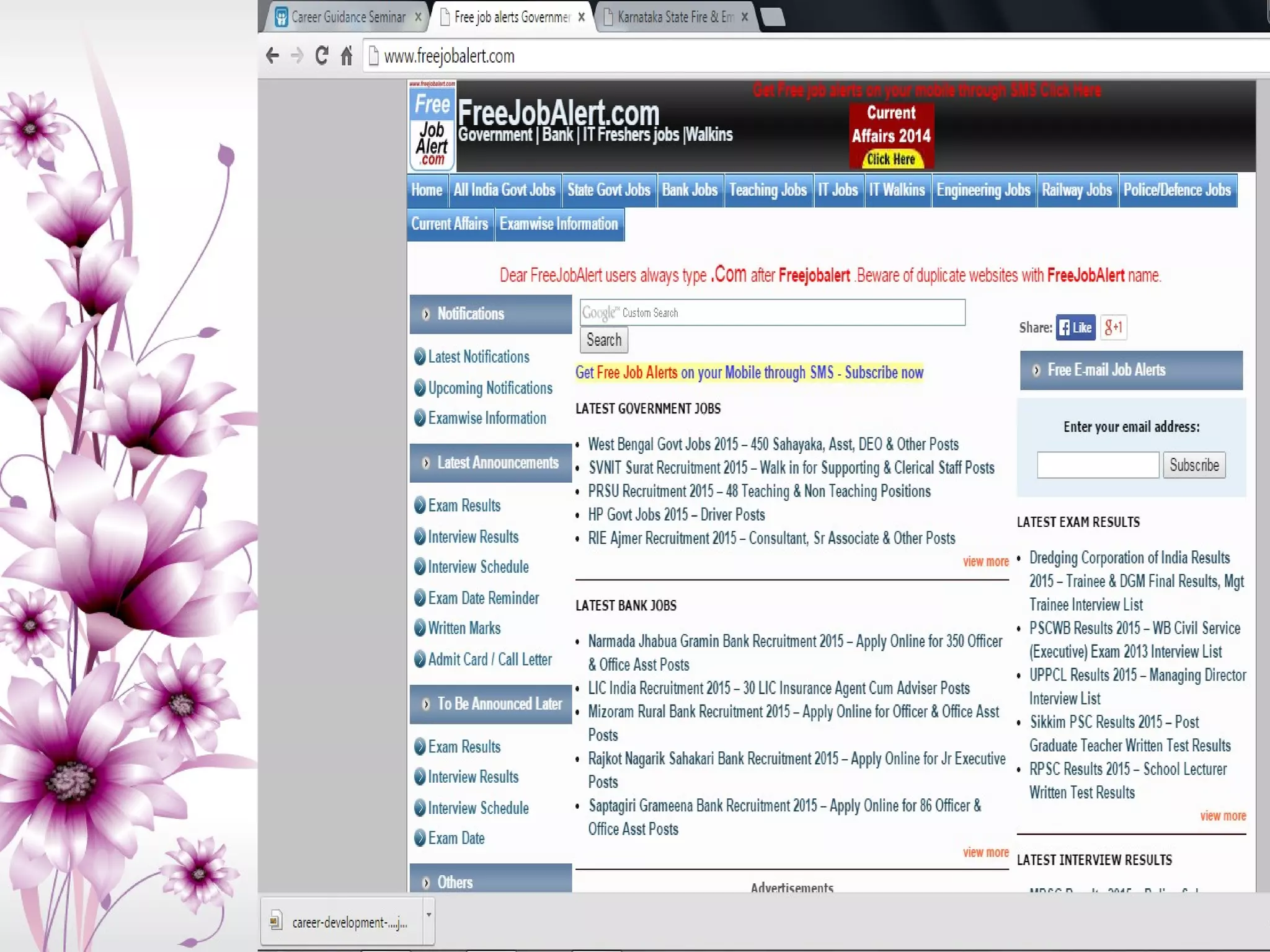Open SMS Subscribe now highlighted link
This screenshot has width=1270, height=952.
[x=749, y=372]
